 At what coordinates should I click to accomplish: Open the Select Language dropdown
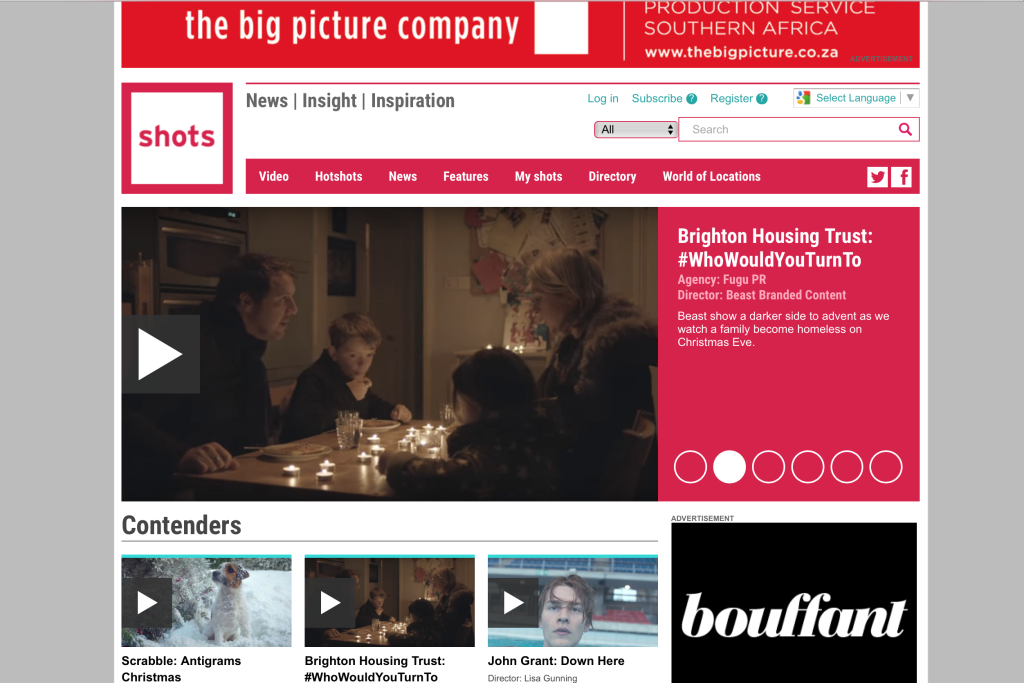click(856, 98)
